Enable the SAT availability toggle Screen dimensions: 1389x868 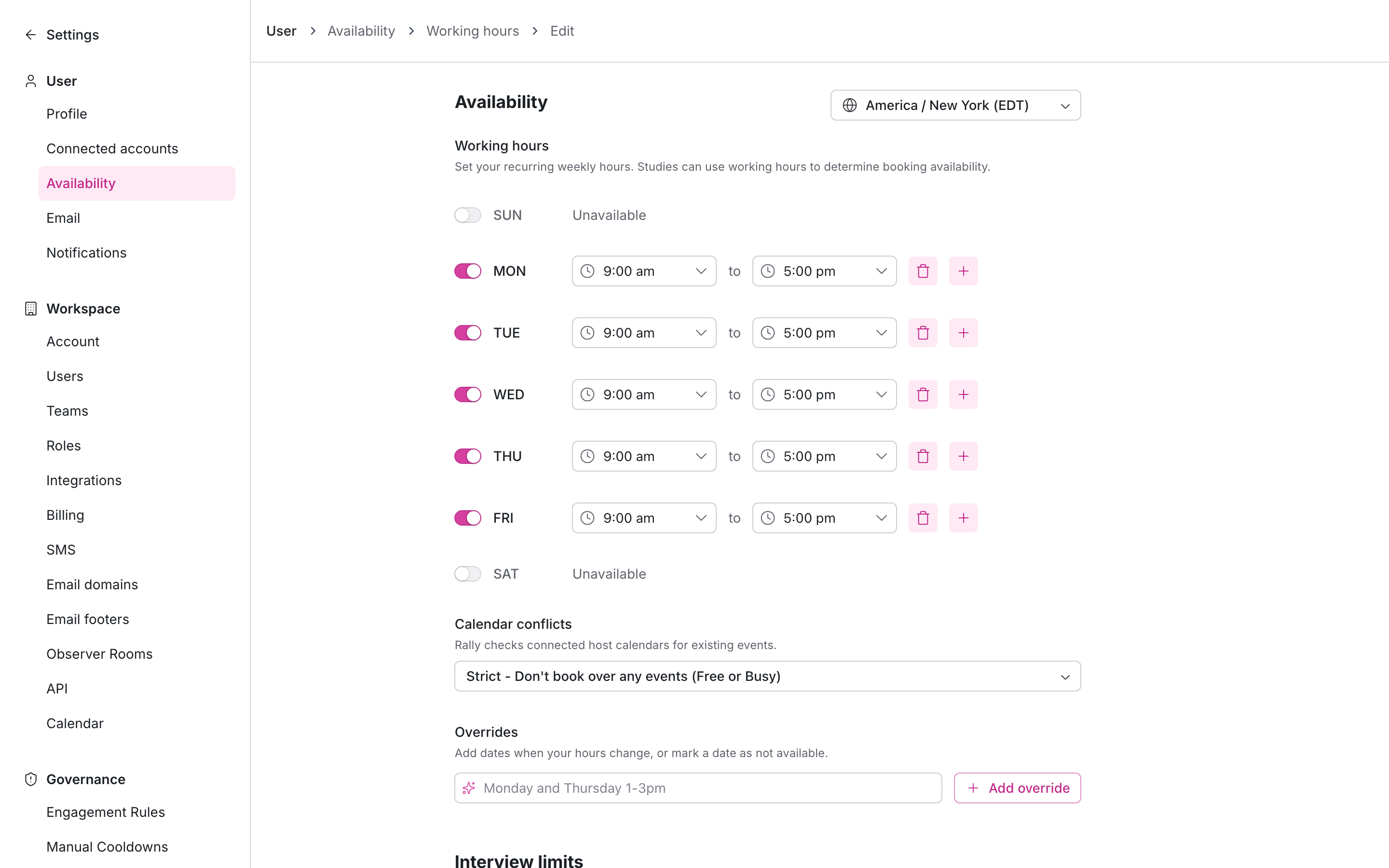[x=468, y=574]
